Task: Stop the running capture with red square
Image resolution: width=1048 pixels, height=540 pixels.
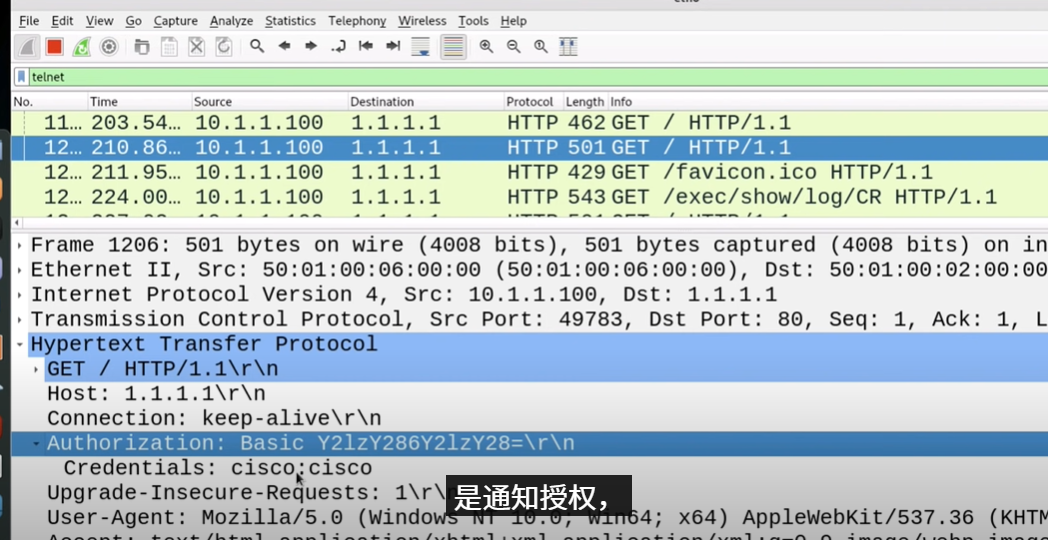Action: click(54, 47)
